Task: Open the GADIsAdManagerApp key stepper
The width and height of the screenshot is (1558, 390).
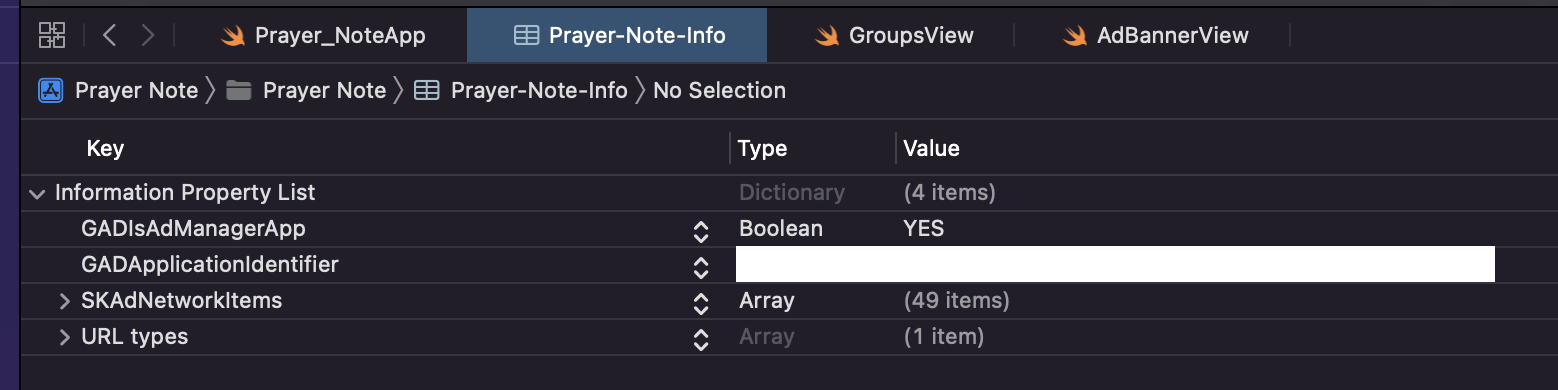Action: [x=701, y=231]
